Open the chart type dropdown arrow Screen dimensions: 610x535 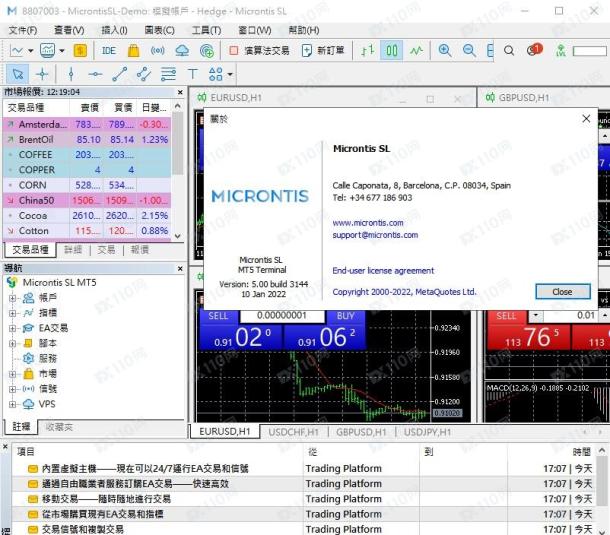[30, 51]
